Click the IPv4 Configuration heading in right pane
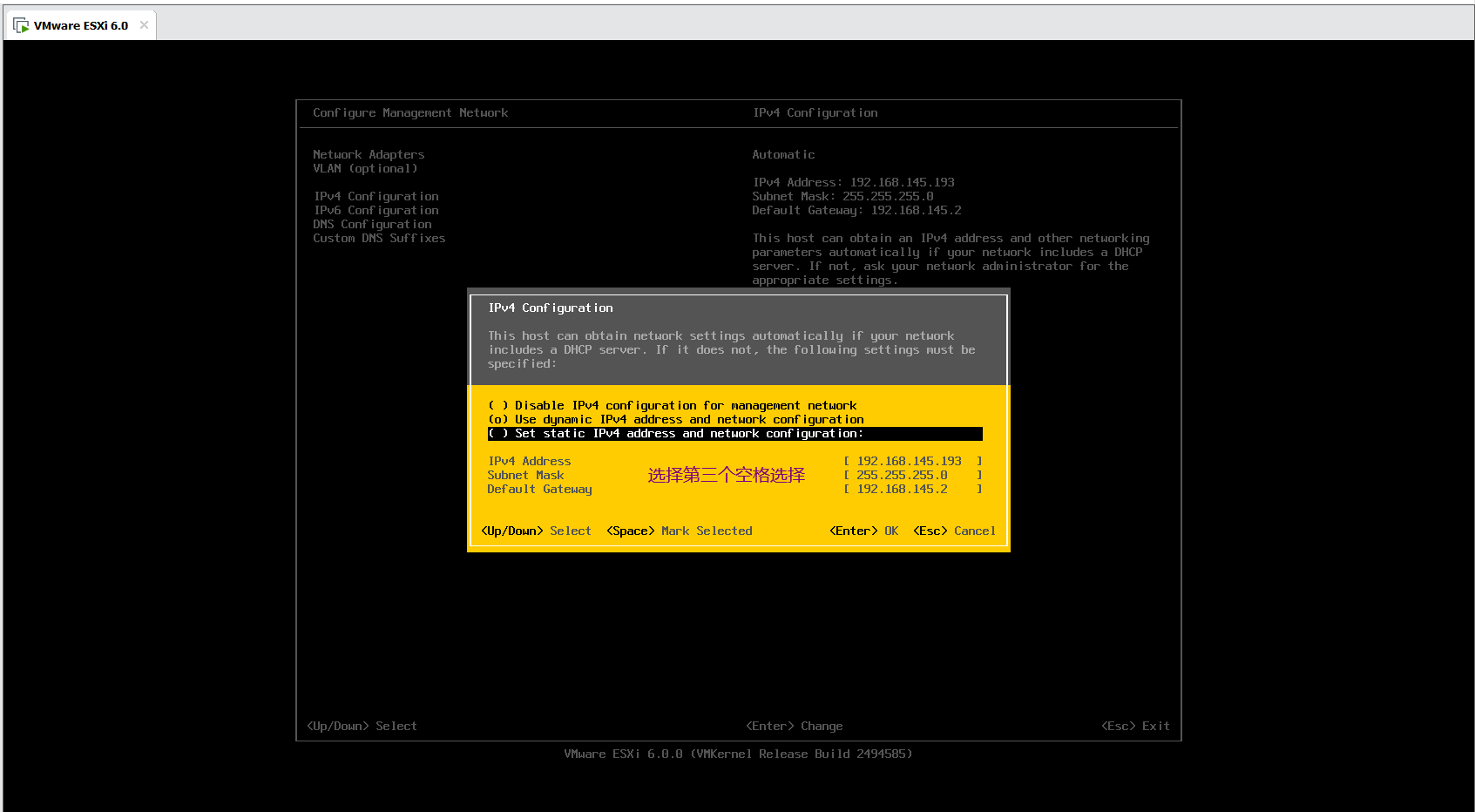The height and width of the screenshot is (812, 1475). point(815,112)
